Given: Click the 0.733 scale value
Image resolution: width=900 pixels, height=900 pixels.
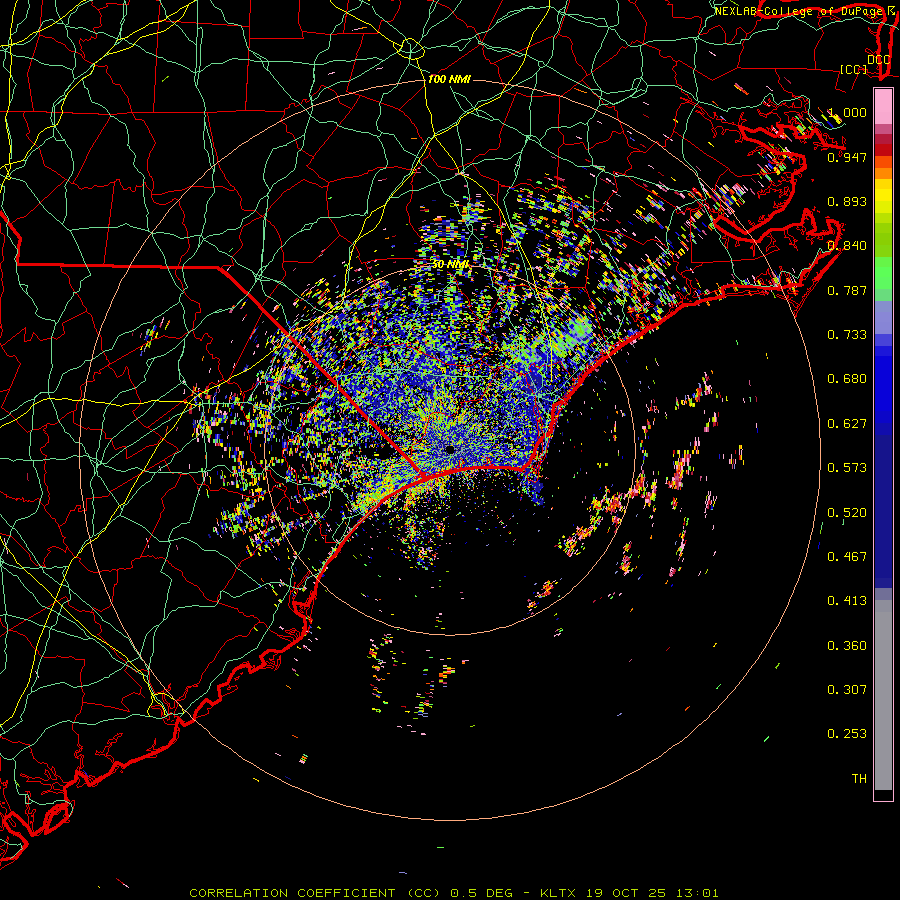Looking at the screenshot, I should [847, 335].
